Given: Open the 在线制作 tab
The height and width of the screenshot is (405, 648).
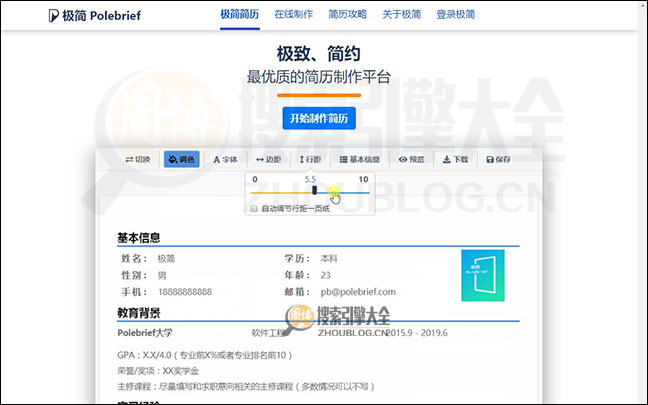Looking at the screenshot, I should tap(293, 14).
